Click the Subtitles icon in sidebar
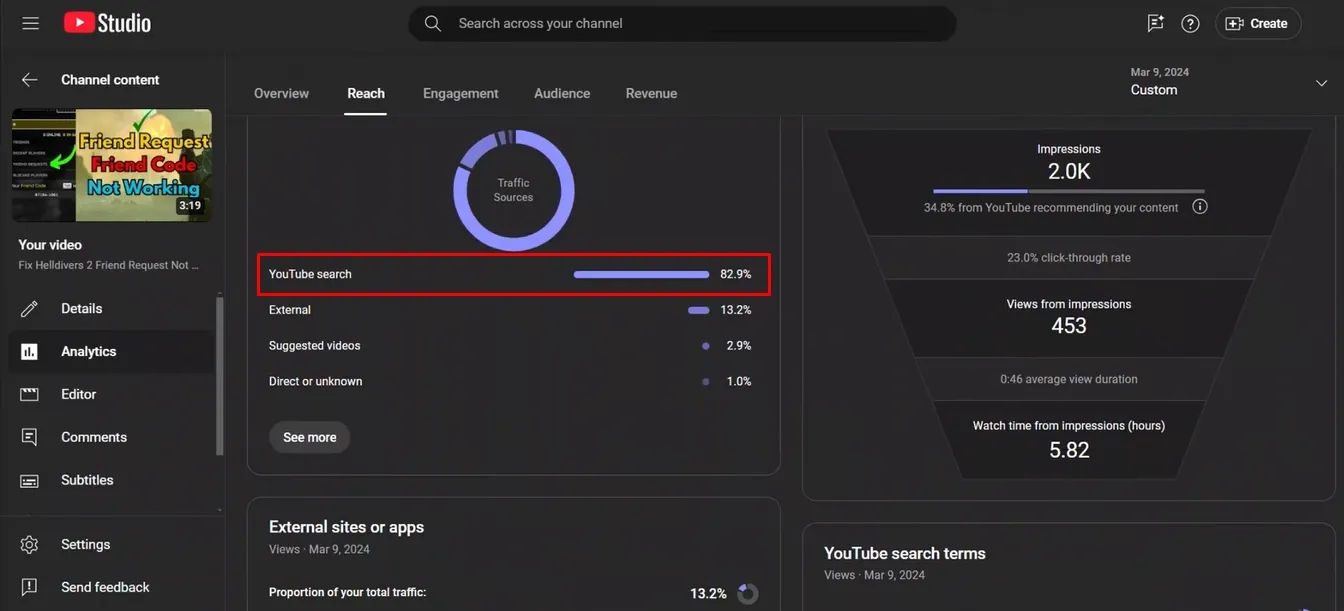This screenshot has width=1344, height=611. click(30, 480)
